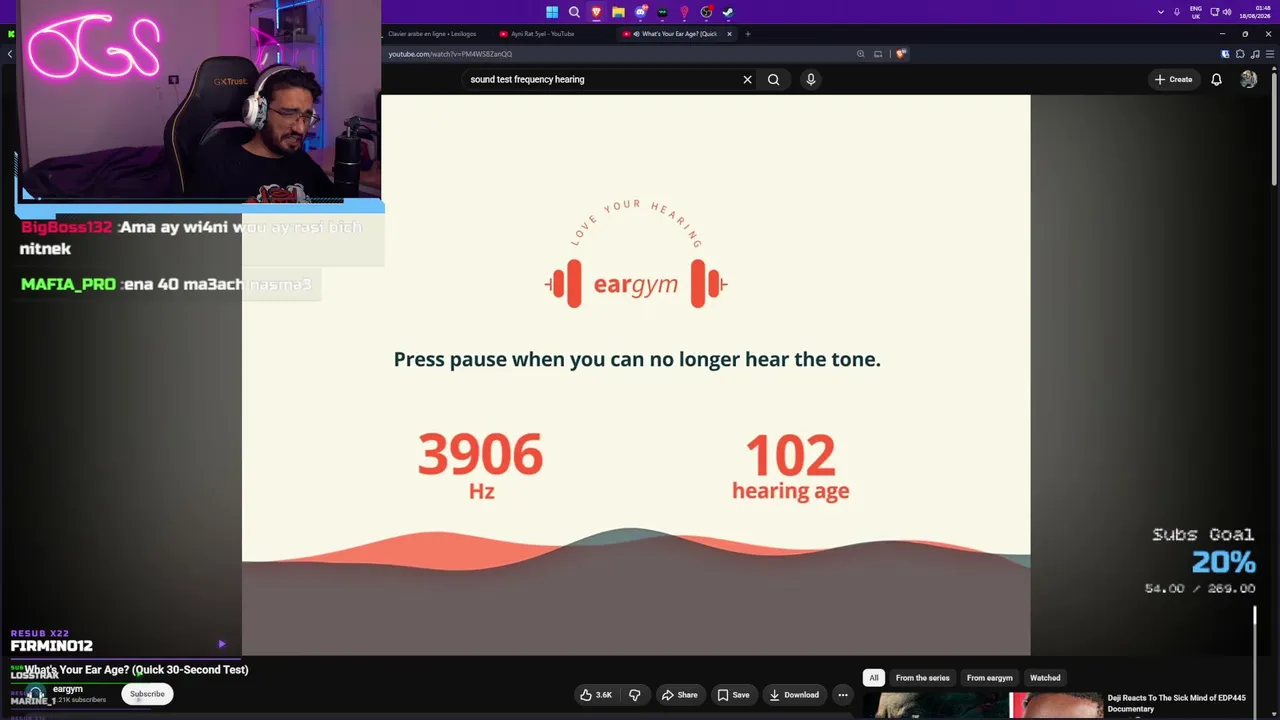Like the video with 3.6K likes
The width and height of the screenshot is (1280, 720).
(x=596, y=695)
